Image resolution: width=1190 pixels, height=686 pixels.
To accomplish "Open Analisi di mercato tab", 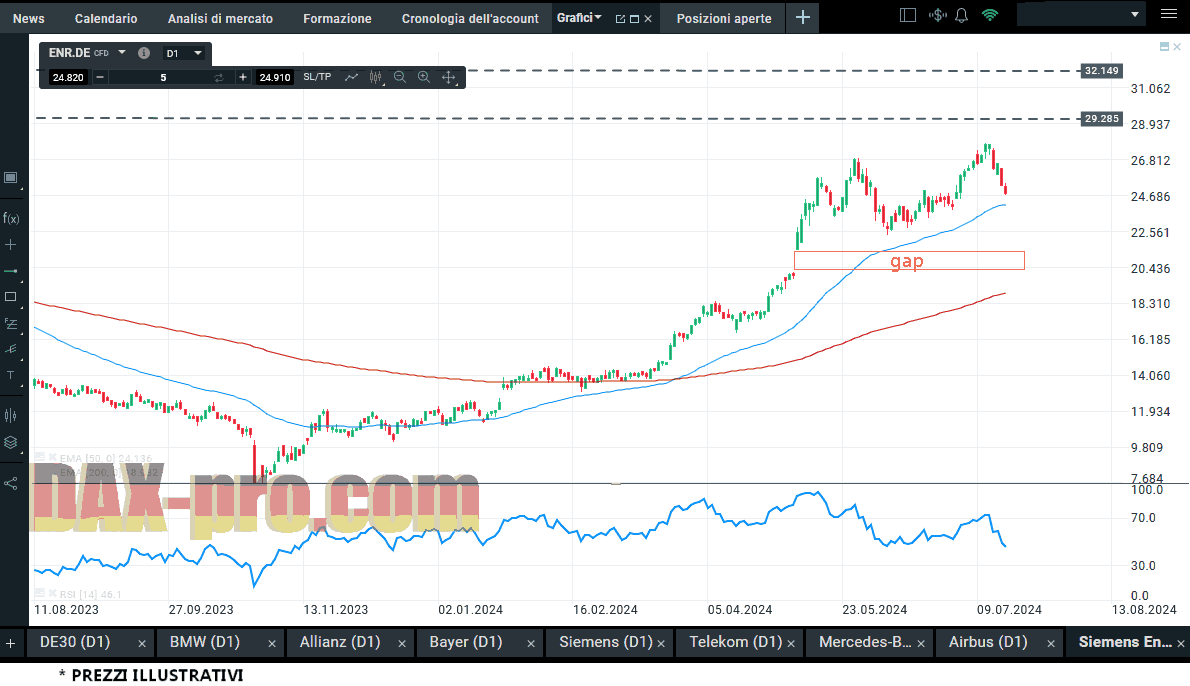I will point(220,18).
